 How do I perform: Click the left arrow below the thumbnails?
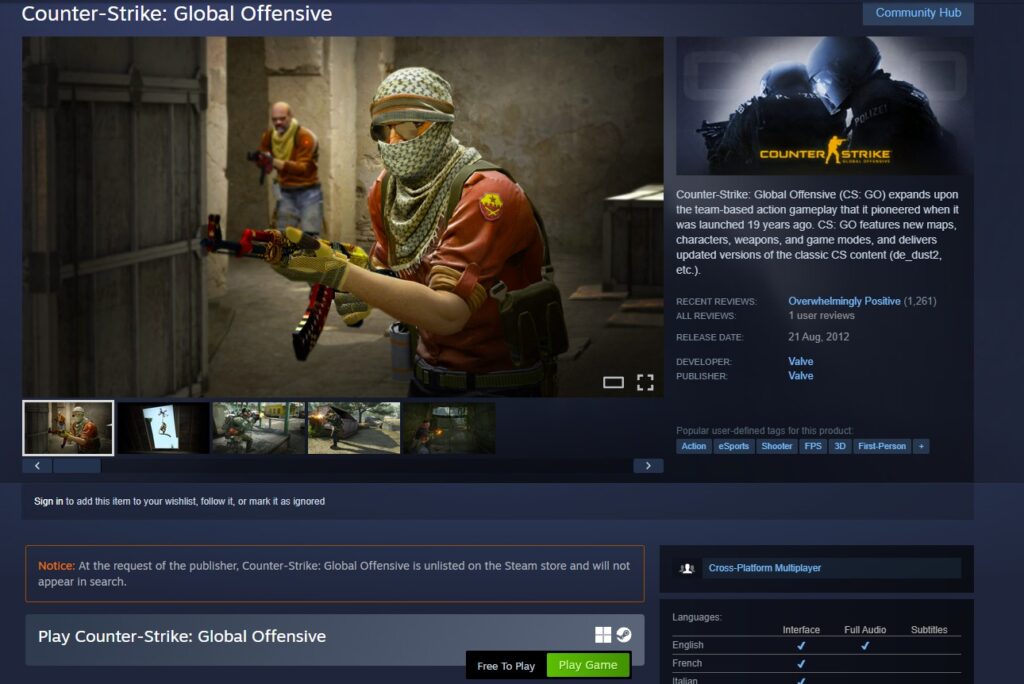[x=37, y=465]
